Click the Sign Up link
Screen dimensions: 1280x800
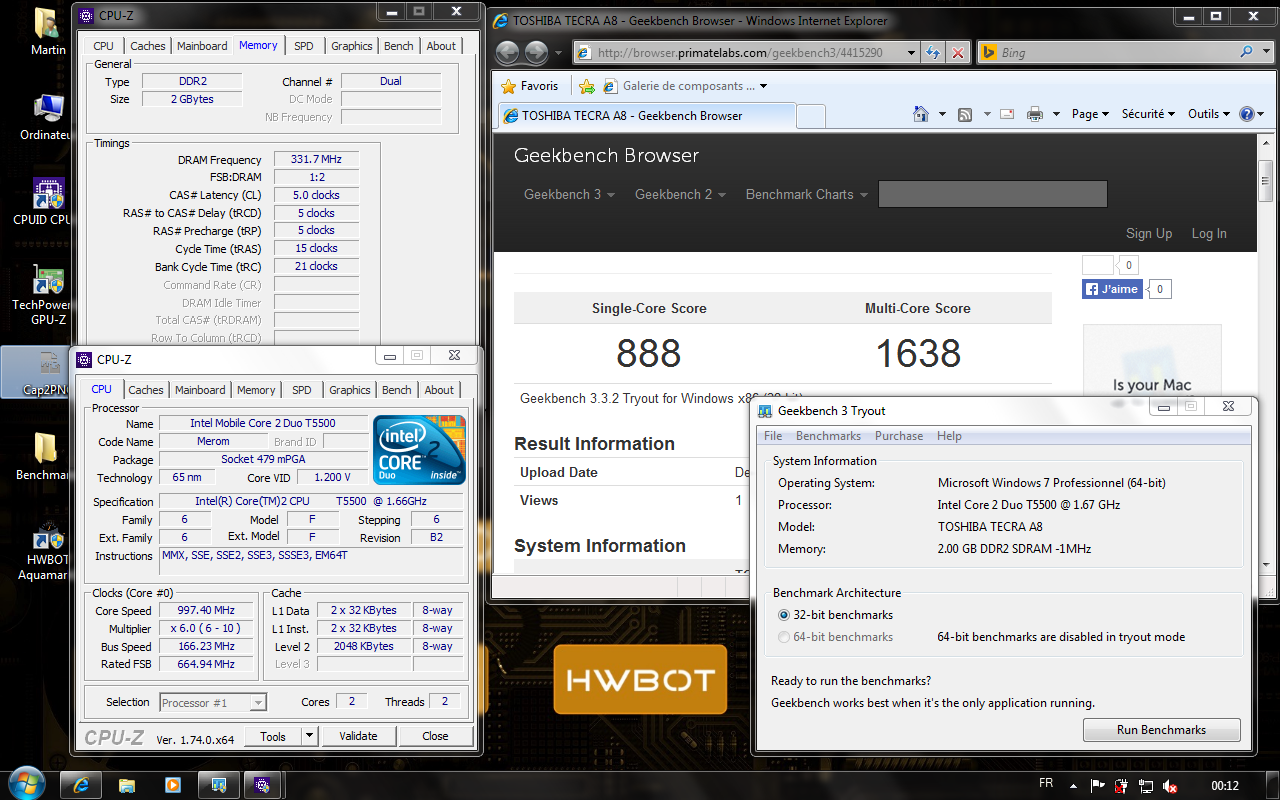pyautogui.click(x=1149, y=233)
